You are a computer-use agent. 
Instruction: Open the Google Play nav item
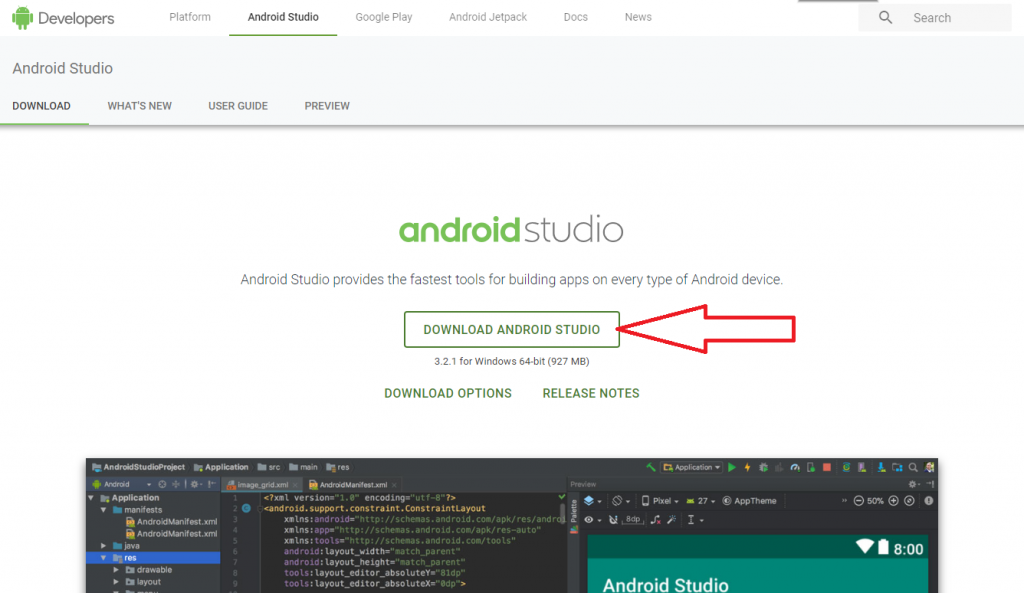tap(384, 17)
